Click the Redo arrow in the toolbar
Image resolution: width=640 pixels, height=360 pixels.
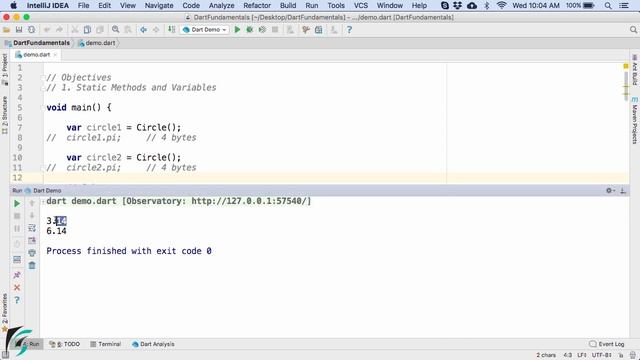pyautogui.click(x=59, y=30)
